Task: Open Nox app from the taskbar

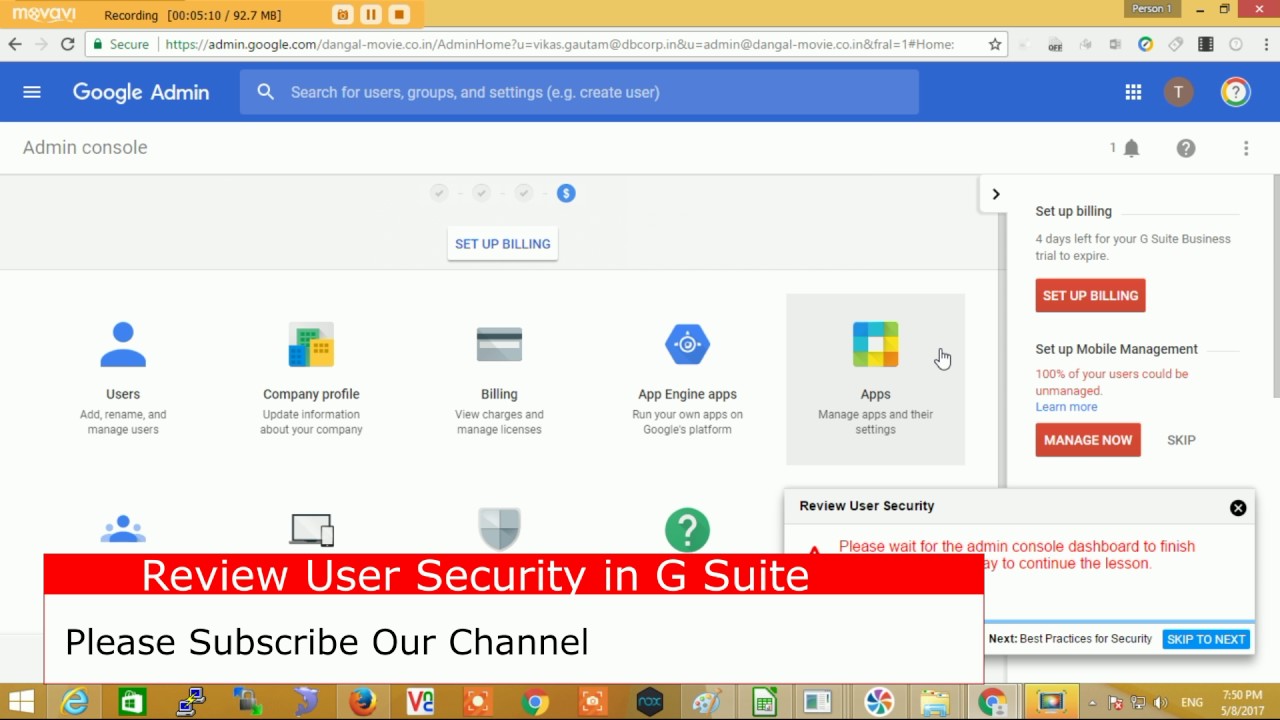Action: point(650,702)
